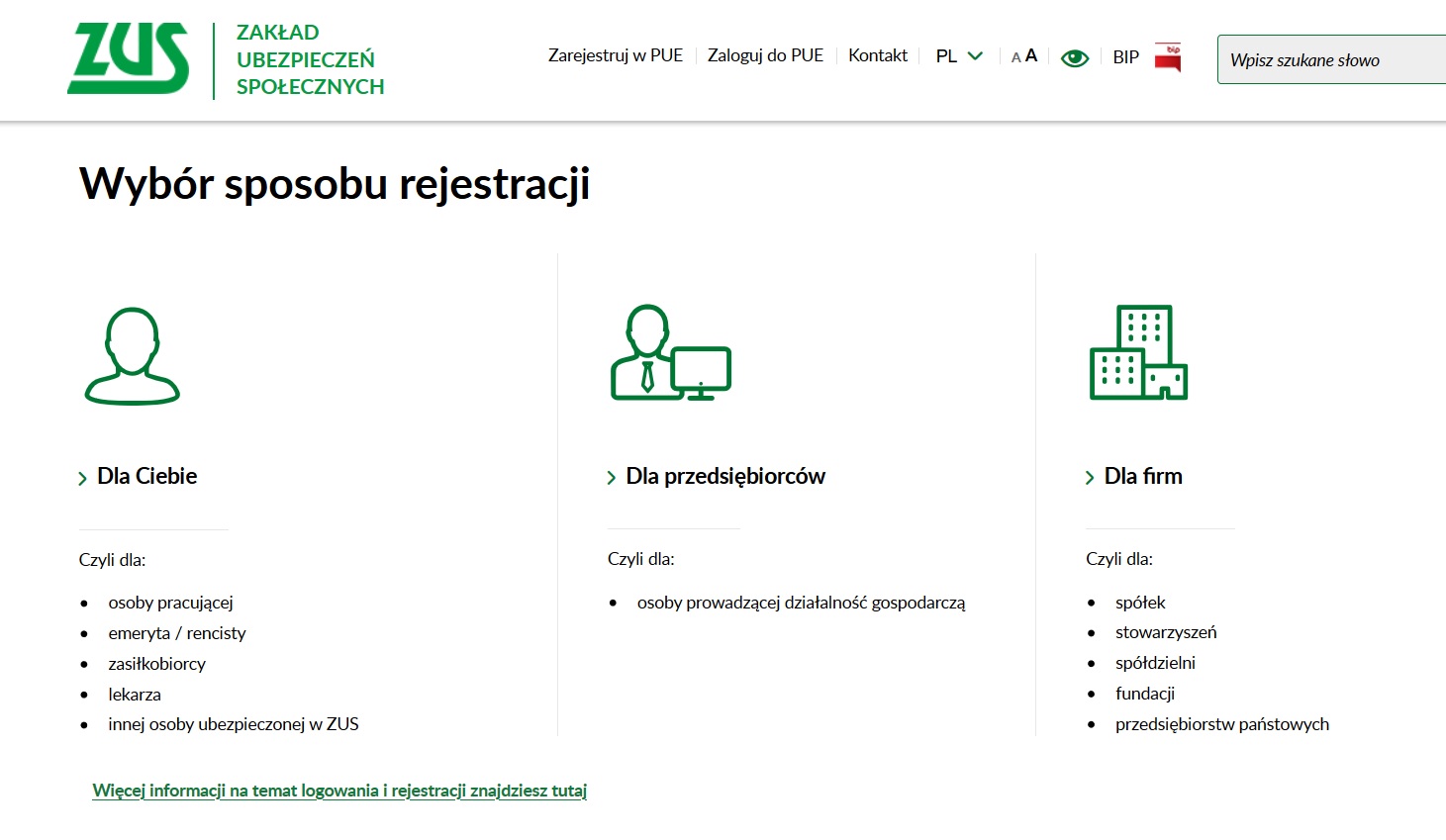This screenshot has height=840, width=1446.
Task: Click the text emeryta / rencisty
Action: [177, 633]
